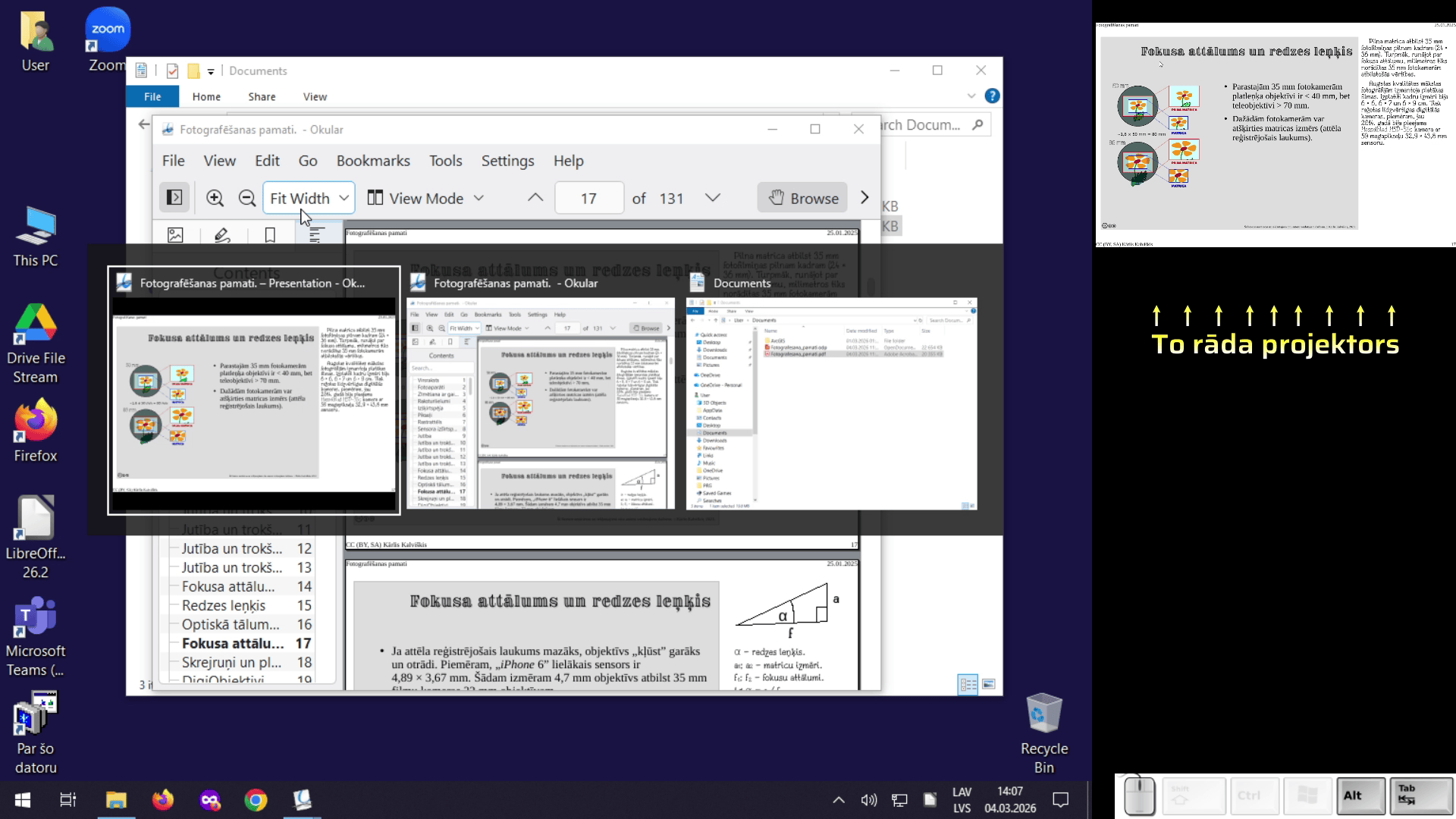Open the Thumbnails sidebar tab icon
Screen dimensions: 1456x819
175,235
